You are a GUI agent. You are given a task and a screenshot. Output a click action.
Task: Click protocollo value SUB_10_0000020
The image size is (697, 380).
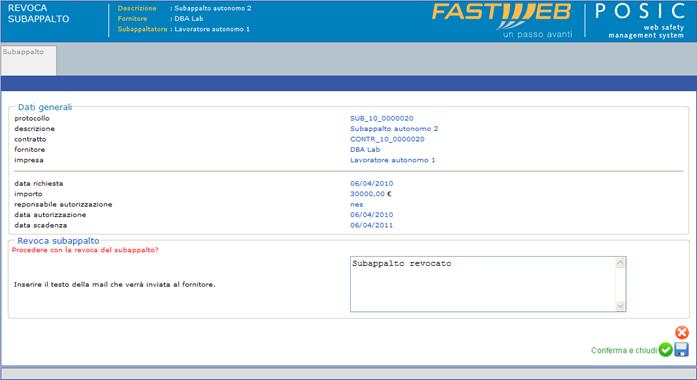(381, 118)
